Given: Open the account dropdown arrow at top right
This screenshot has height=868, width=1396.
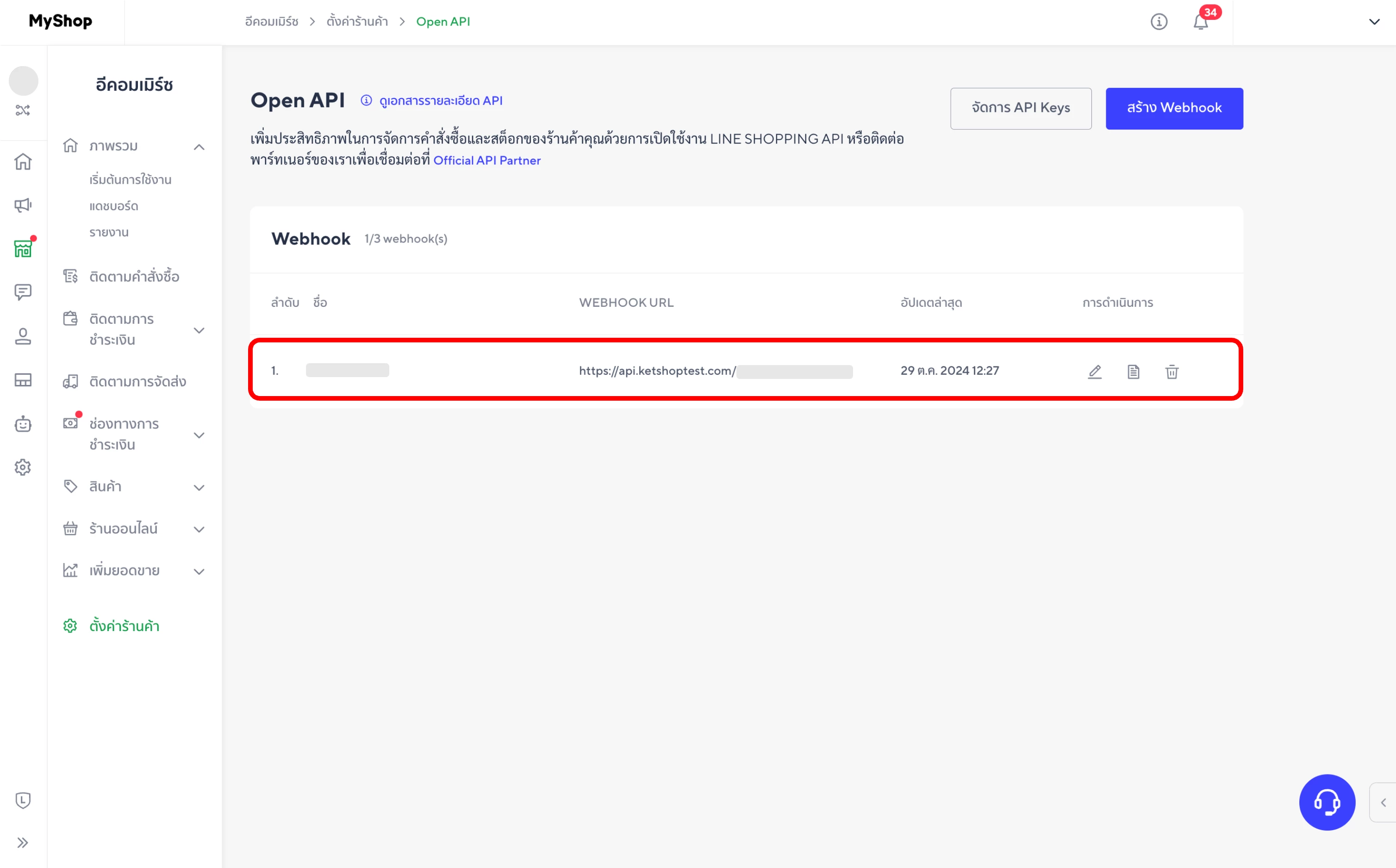Looking at the screenshot, I should (1374, 22).
